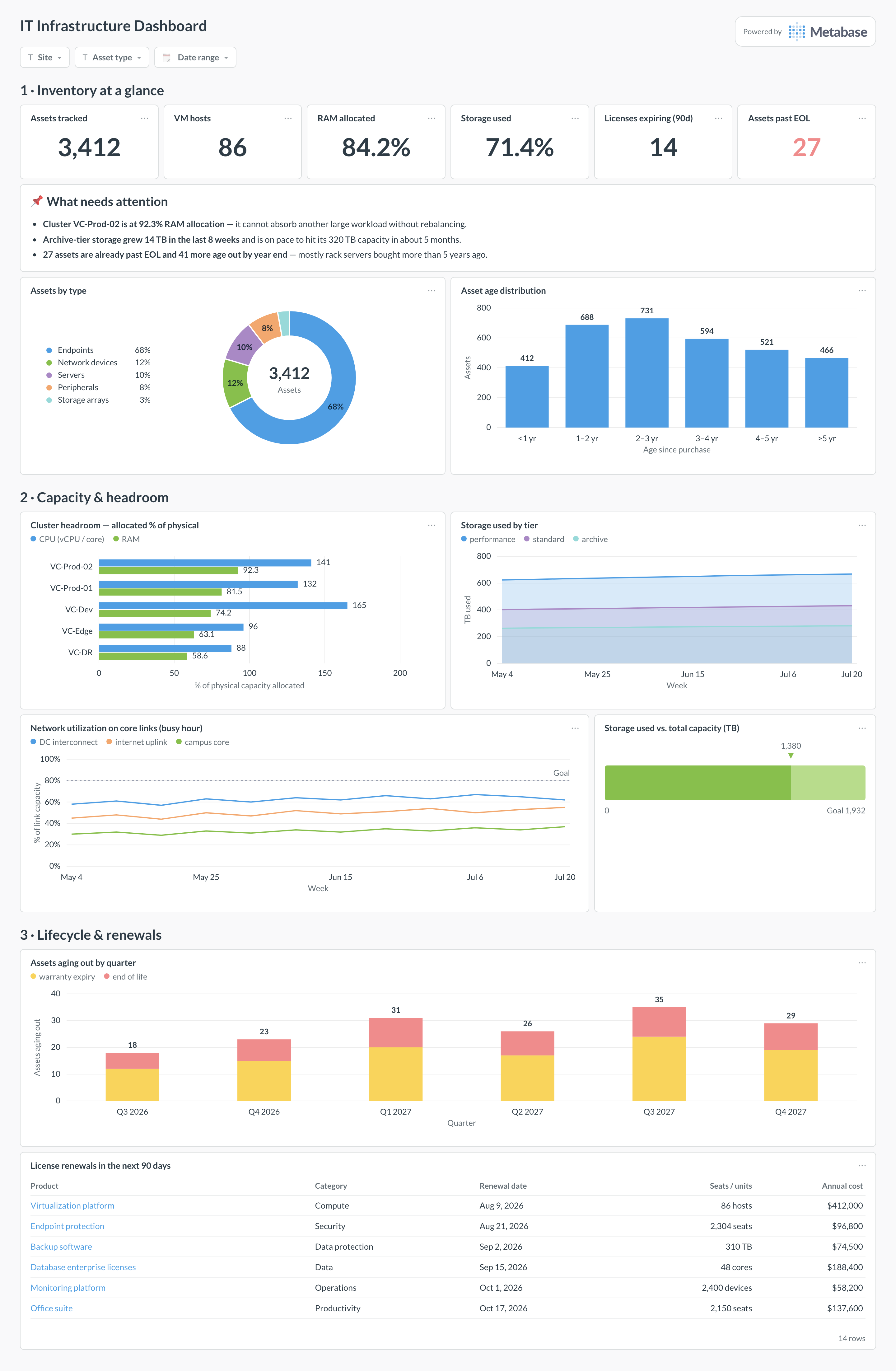Click the green Network devices 12% donut segment
This screenshot has width=896, height=1371.
[x=236, y=382]
